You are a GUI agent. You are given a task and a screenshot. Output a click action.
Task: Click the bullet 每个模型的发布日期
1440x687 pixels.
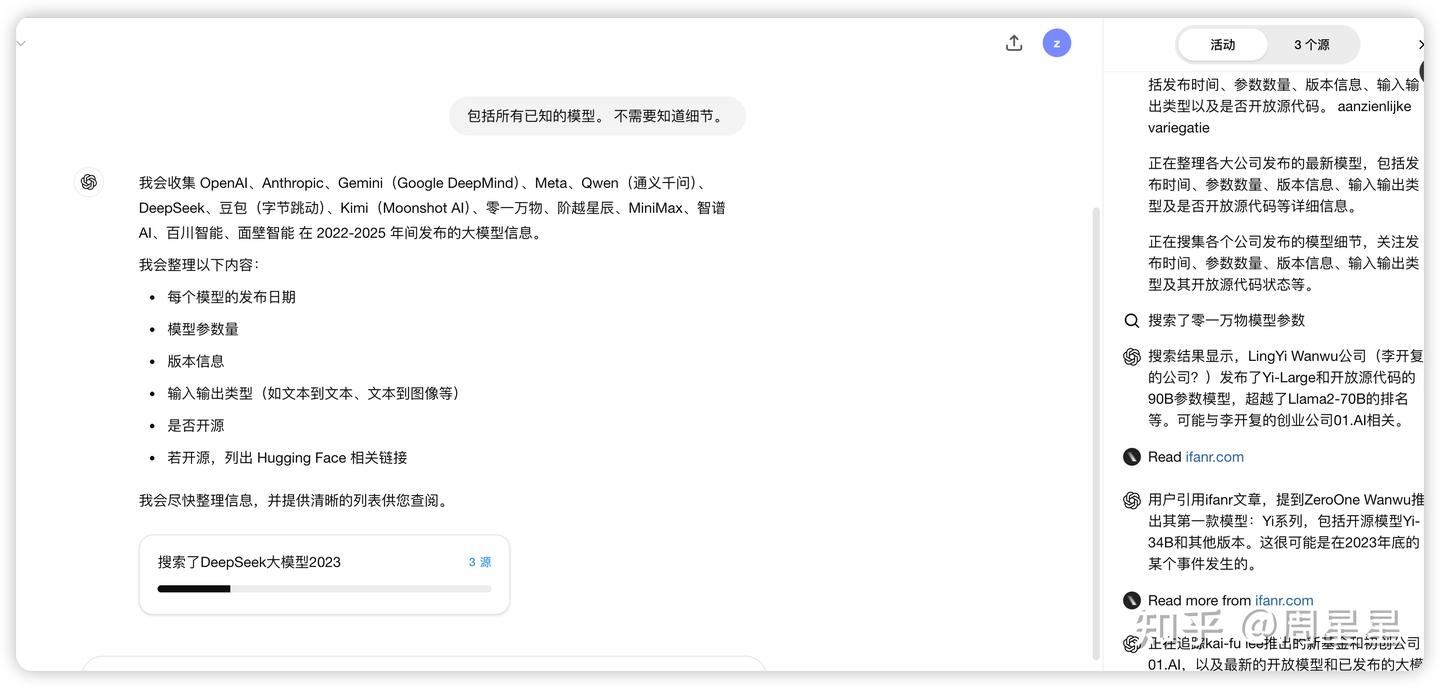231,297
